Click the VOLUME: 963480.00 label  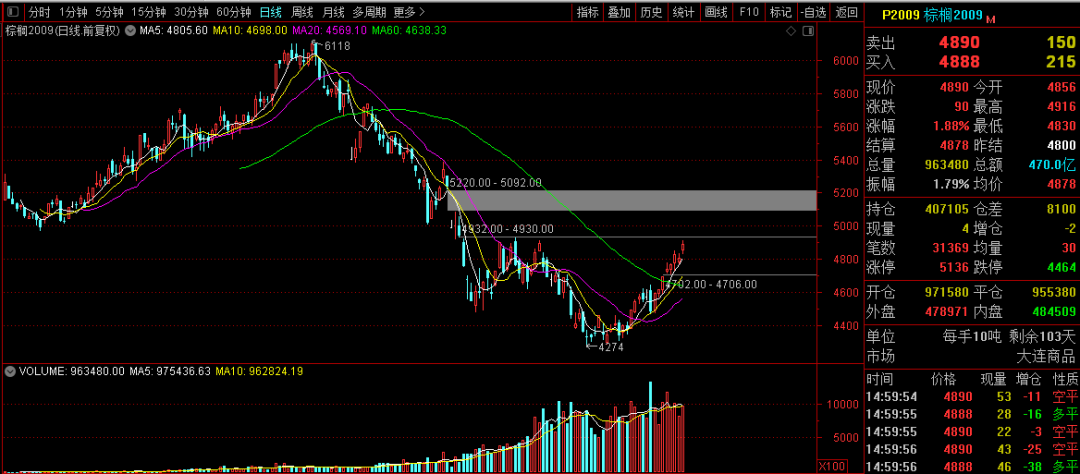coord(72,371)
